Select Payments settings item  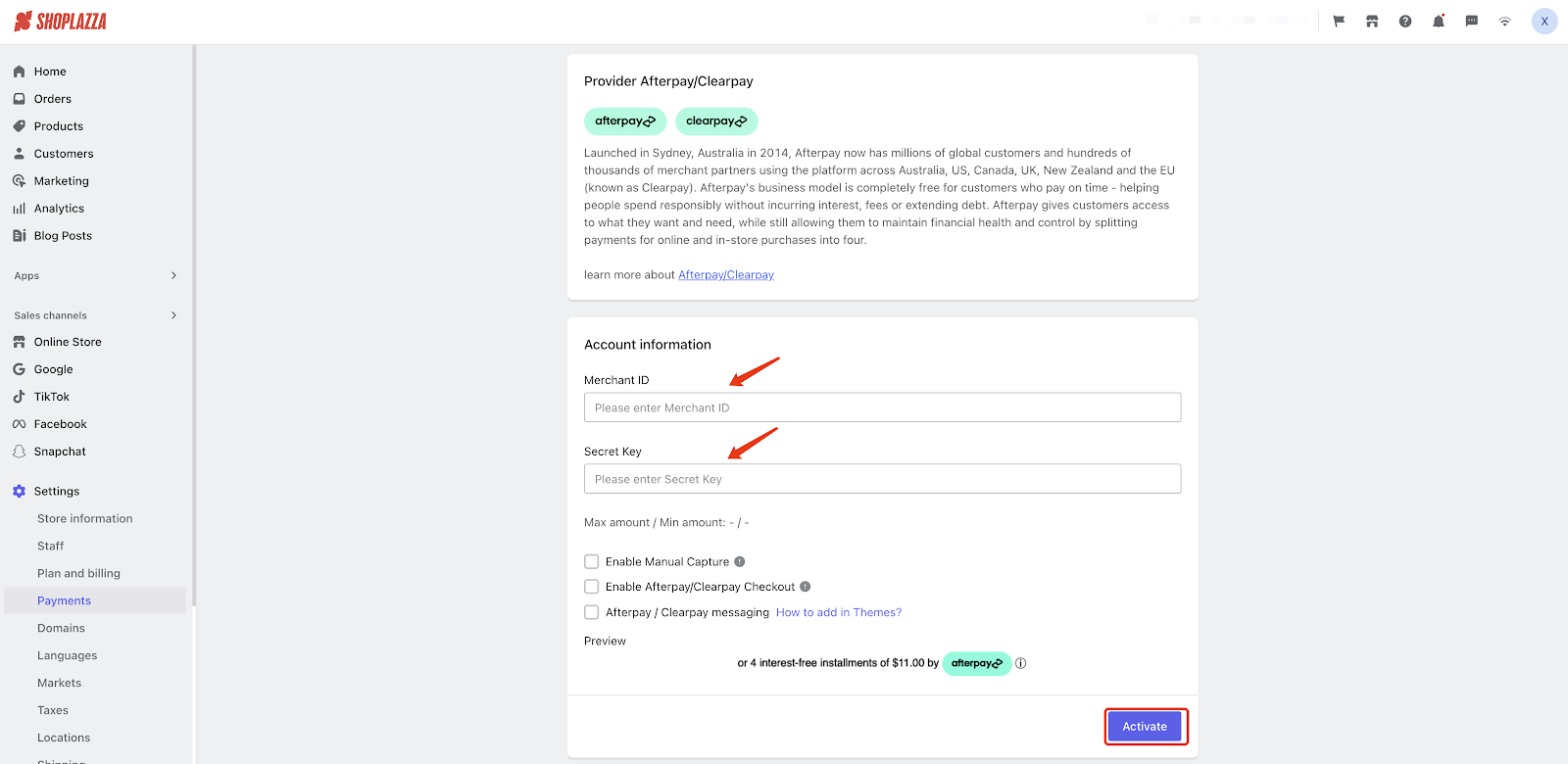click(x=95, y=601)
